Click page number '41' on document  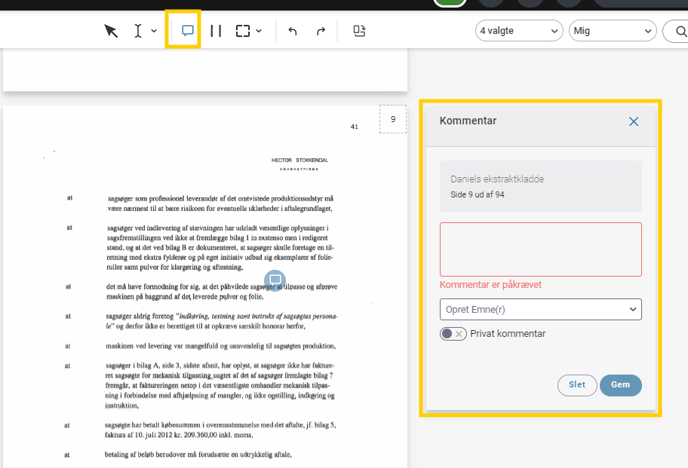pos(354,127)
